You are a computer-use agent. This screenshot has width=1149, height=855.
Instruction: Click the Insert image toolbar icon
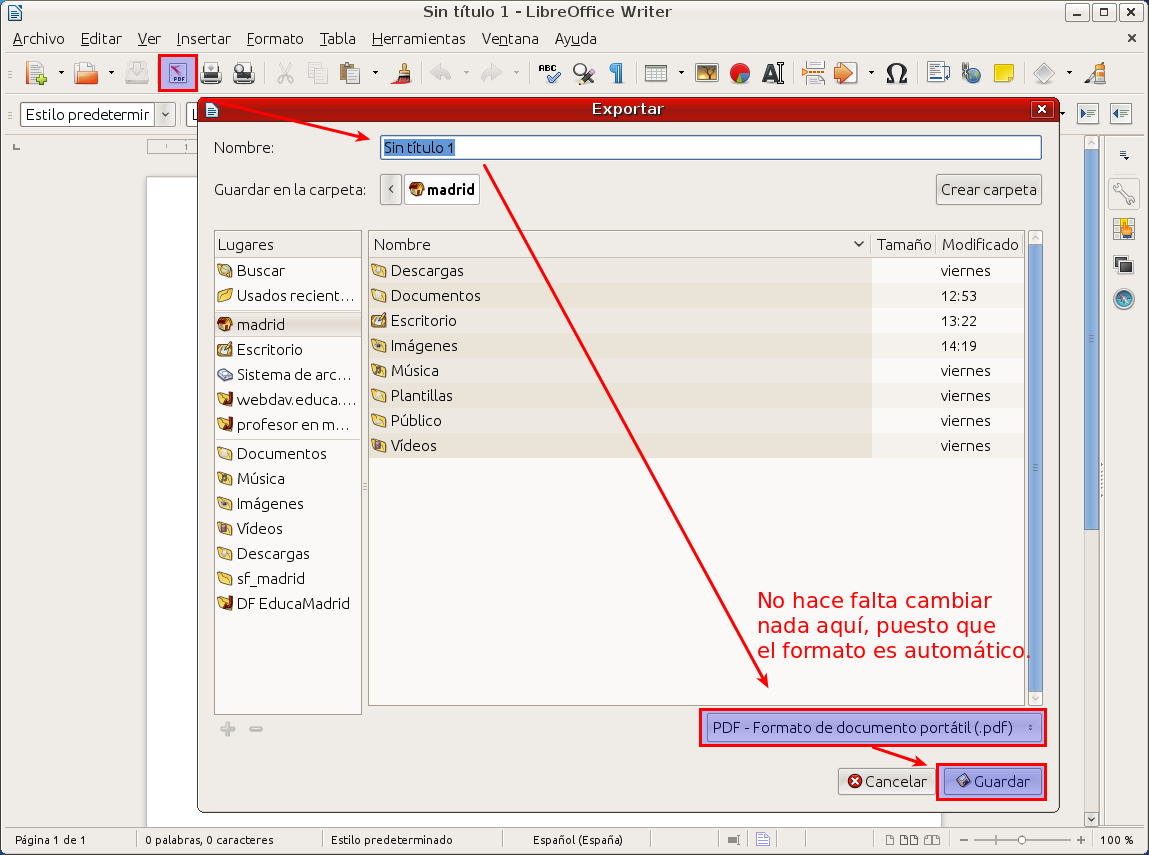click(705, 73)
